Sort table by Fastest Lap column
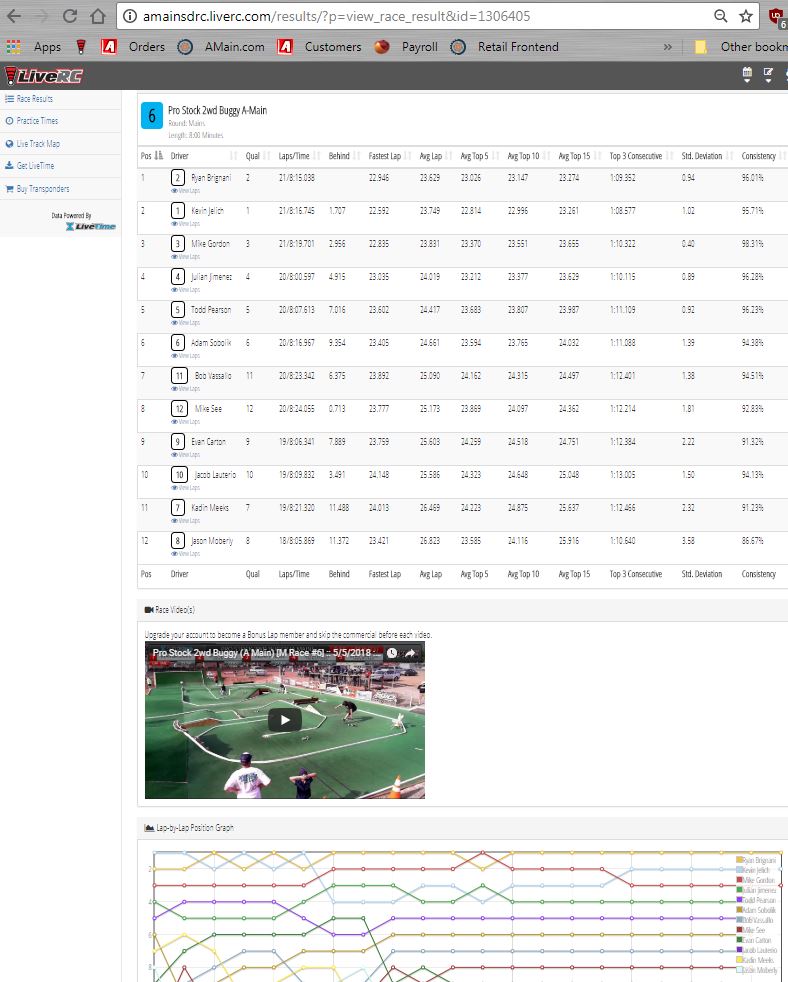This screenshot has width=788, height=982. click(385, 156)
